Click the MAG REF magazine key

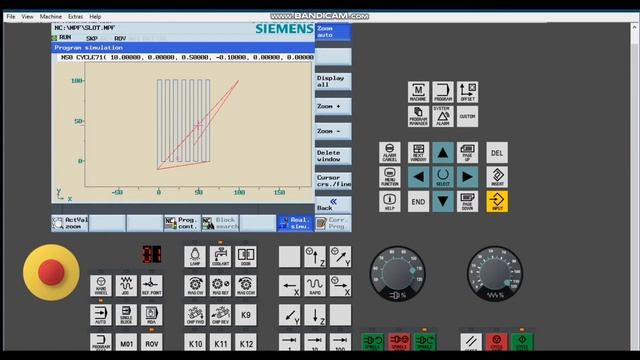click(x=220, y=285)
